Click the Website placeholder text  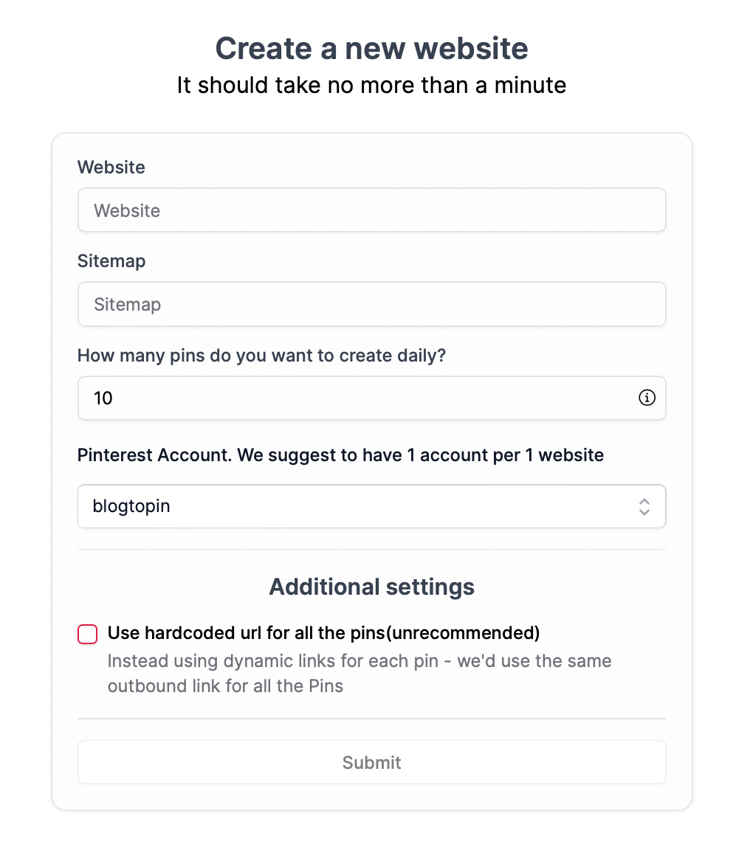point(127,211)
